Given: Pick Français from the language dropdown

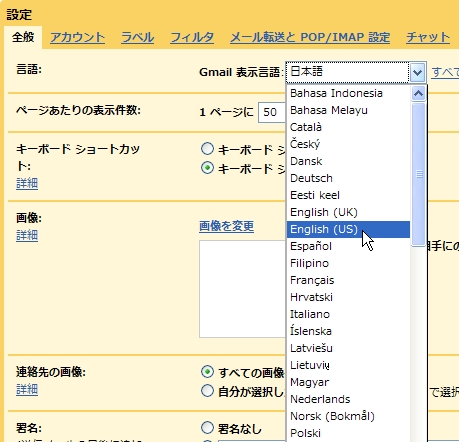Looking at the screenshot, I should (348, 280).
